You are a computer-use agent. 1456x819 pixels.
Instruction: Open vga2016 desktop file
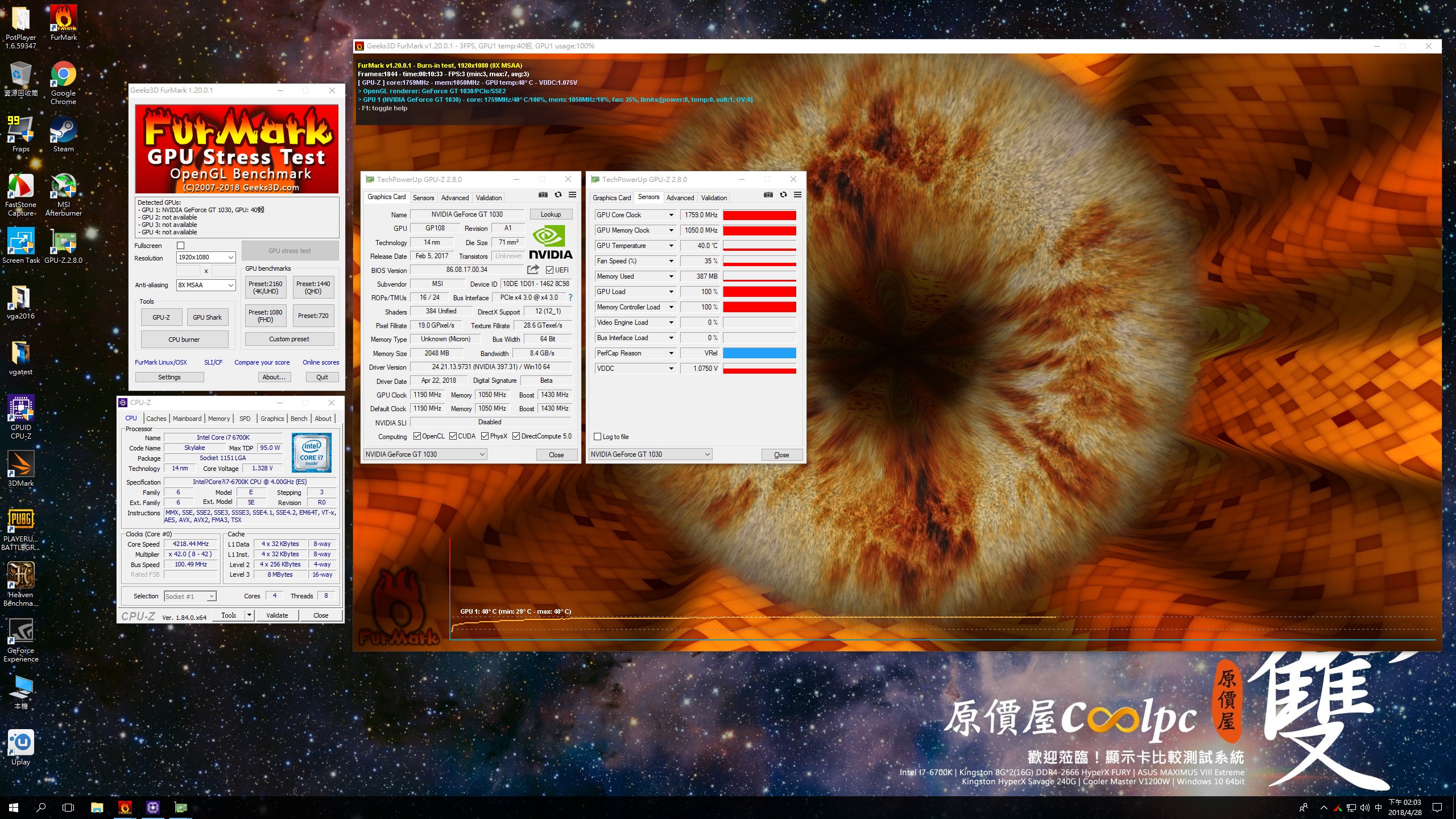coord(21,302)
